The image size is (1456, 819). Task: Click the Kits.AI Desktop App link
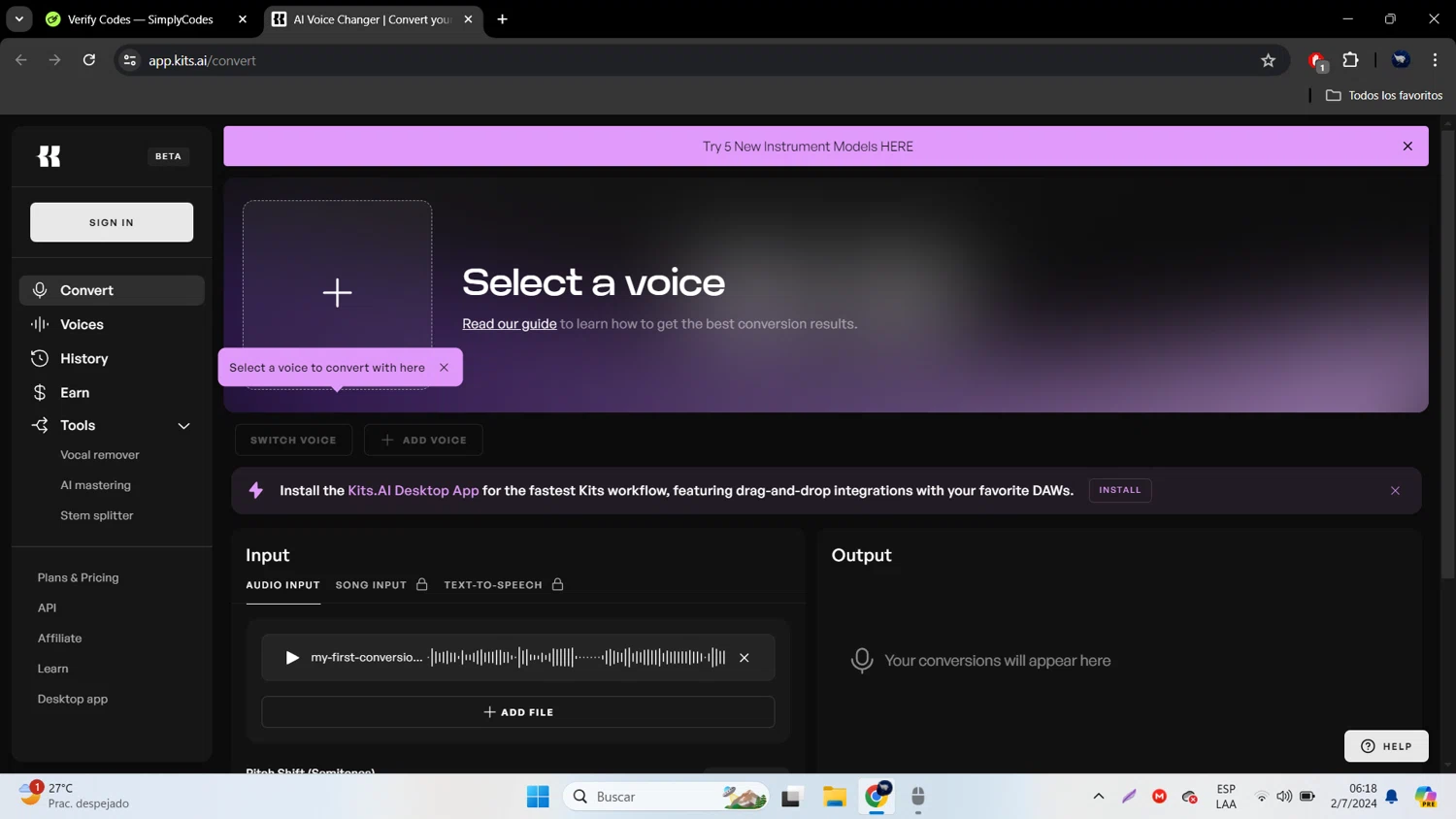pyautogui.click(x=414, y=491)
